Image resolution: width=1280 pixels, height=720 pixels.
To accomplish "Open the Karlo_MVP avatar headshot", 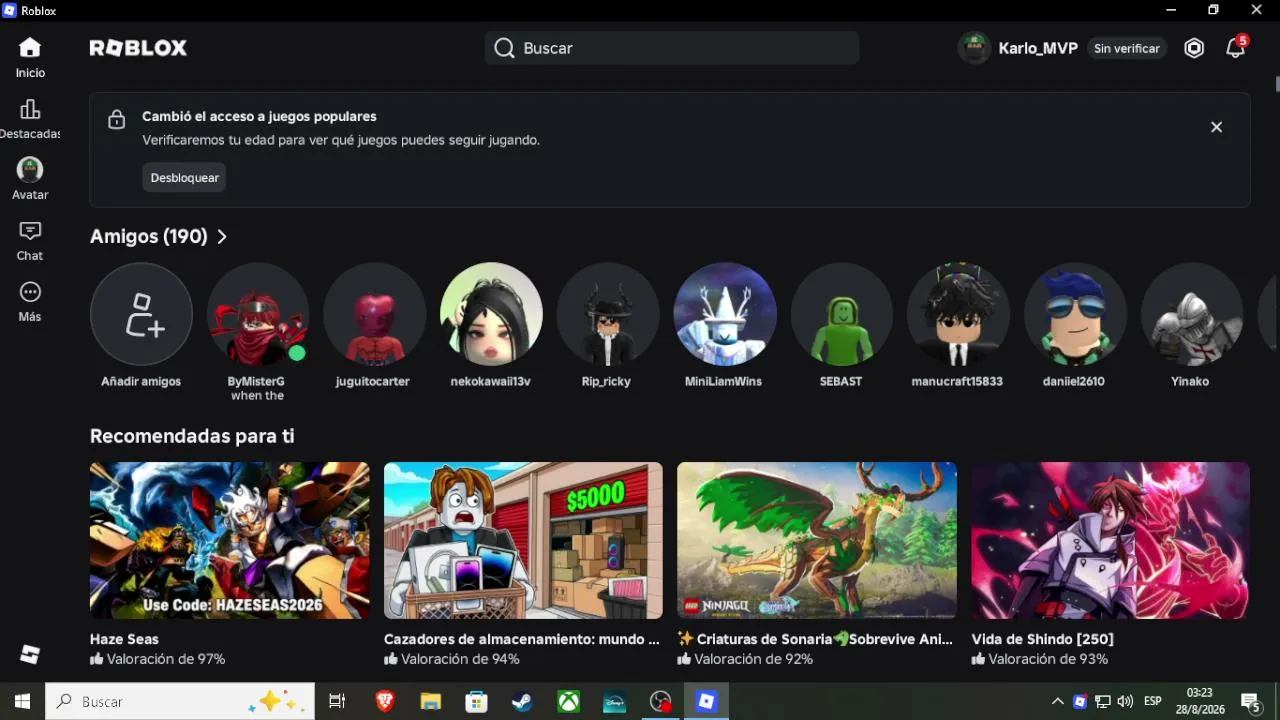I will coord(974,48).
